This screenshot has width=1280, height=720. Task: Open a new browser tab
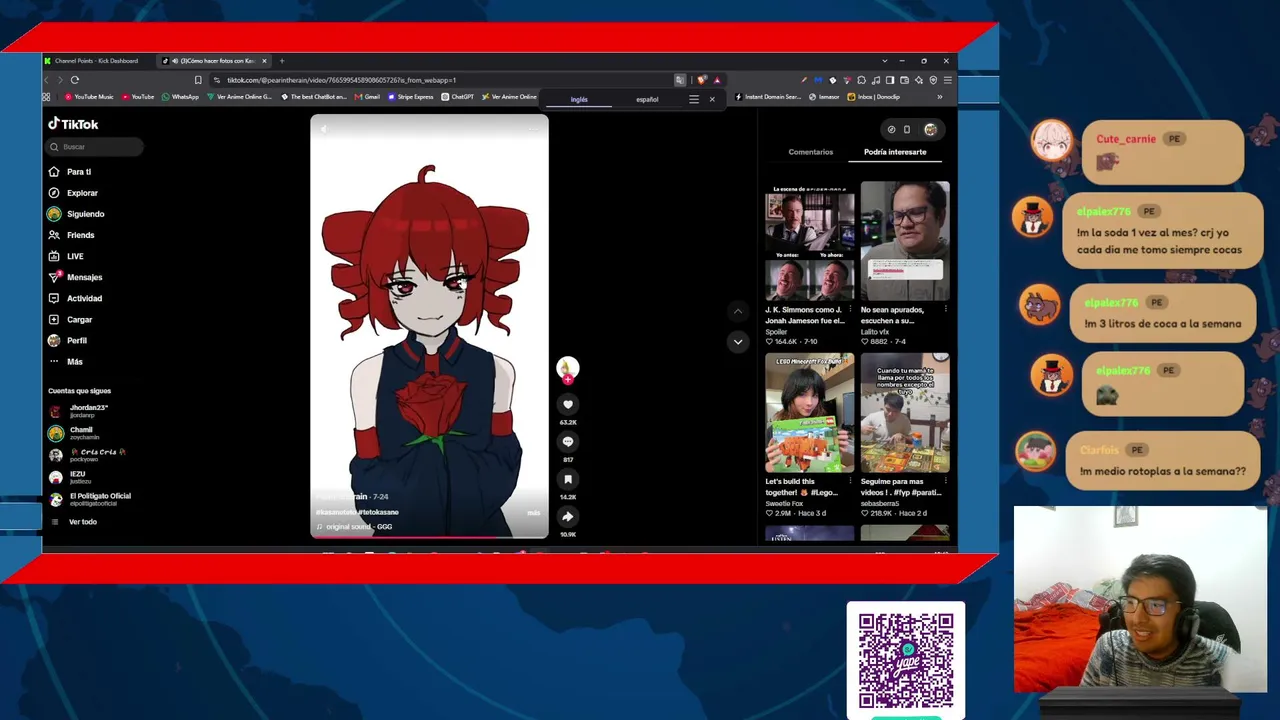282,61
